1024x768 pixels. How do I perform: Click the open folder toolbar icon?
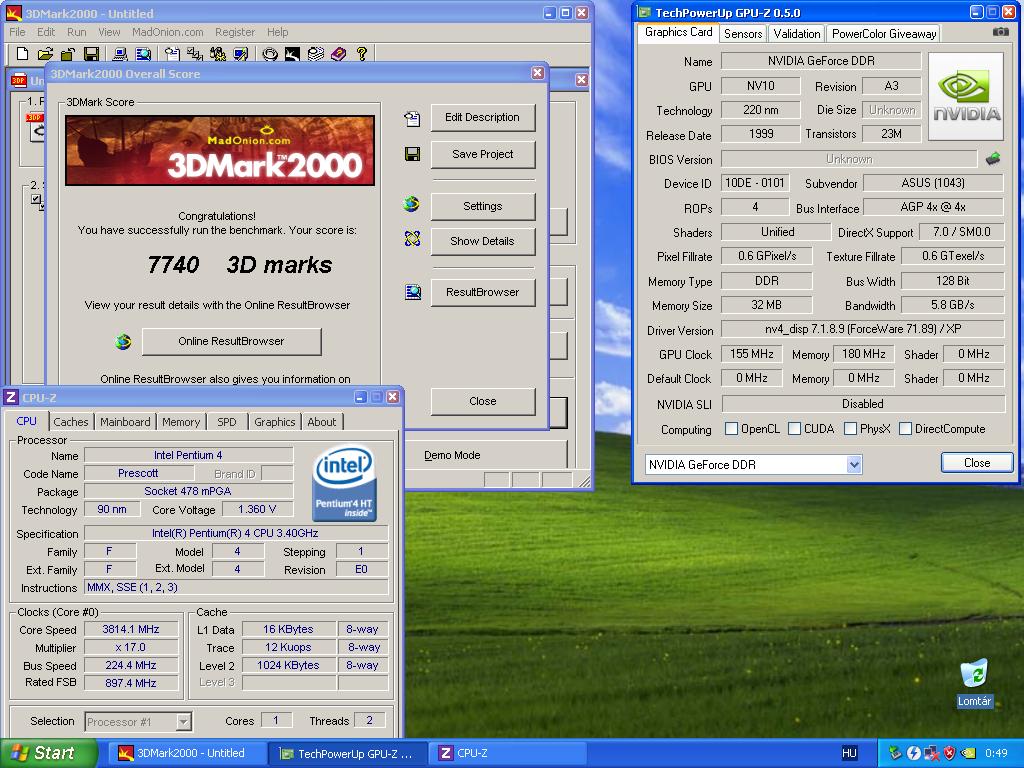point(45,54)
